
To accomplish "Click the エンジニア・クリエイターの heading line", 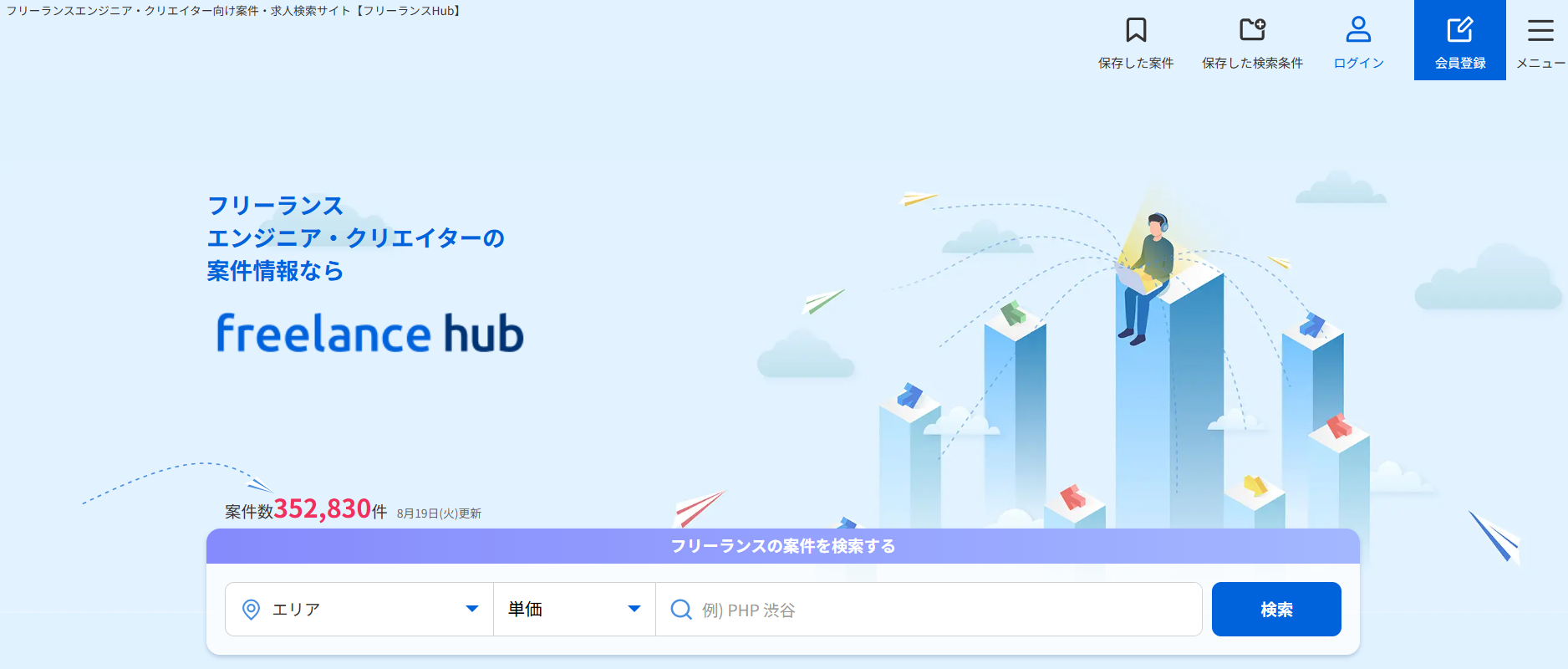I will coord(356,238).
